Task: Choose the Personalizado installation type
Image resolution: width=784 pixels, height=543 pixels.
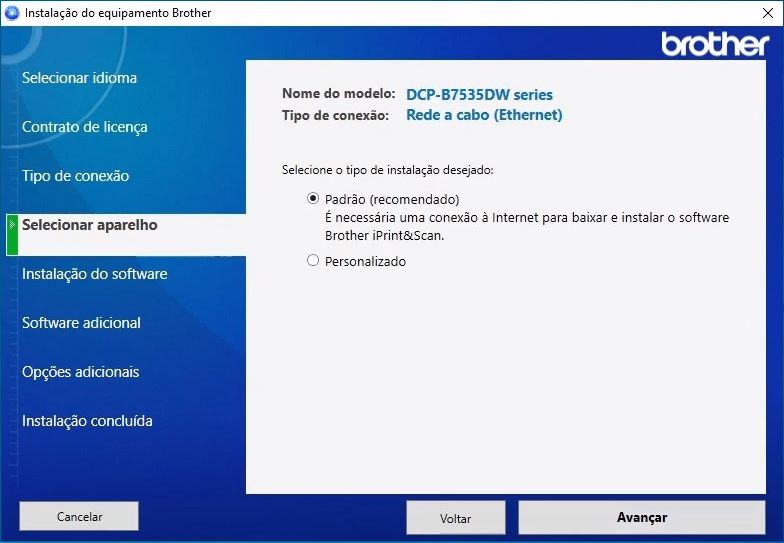Action: [x=313, y=260]
